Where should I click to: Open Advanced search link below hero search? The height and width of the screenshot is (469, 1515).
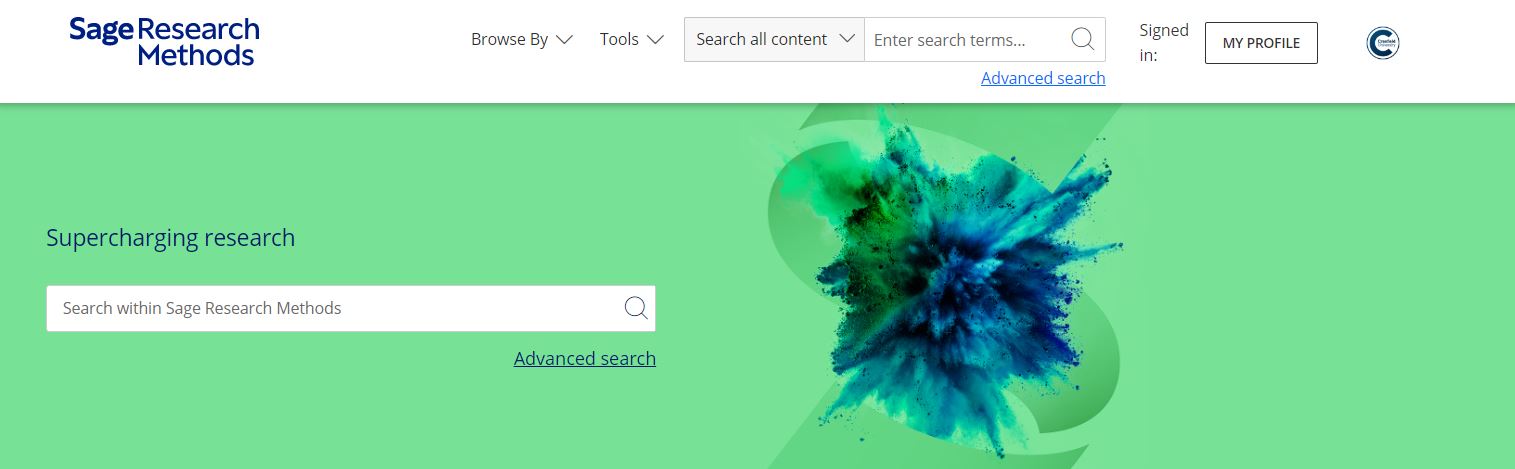[x=585, y=358]
